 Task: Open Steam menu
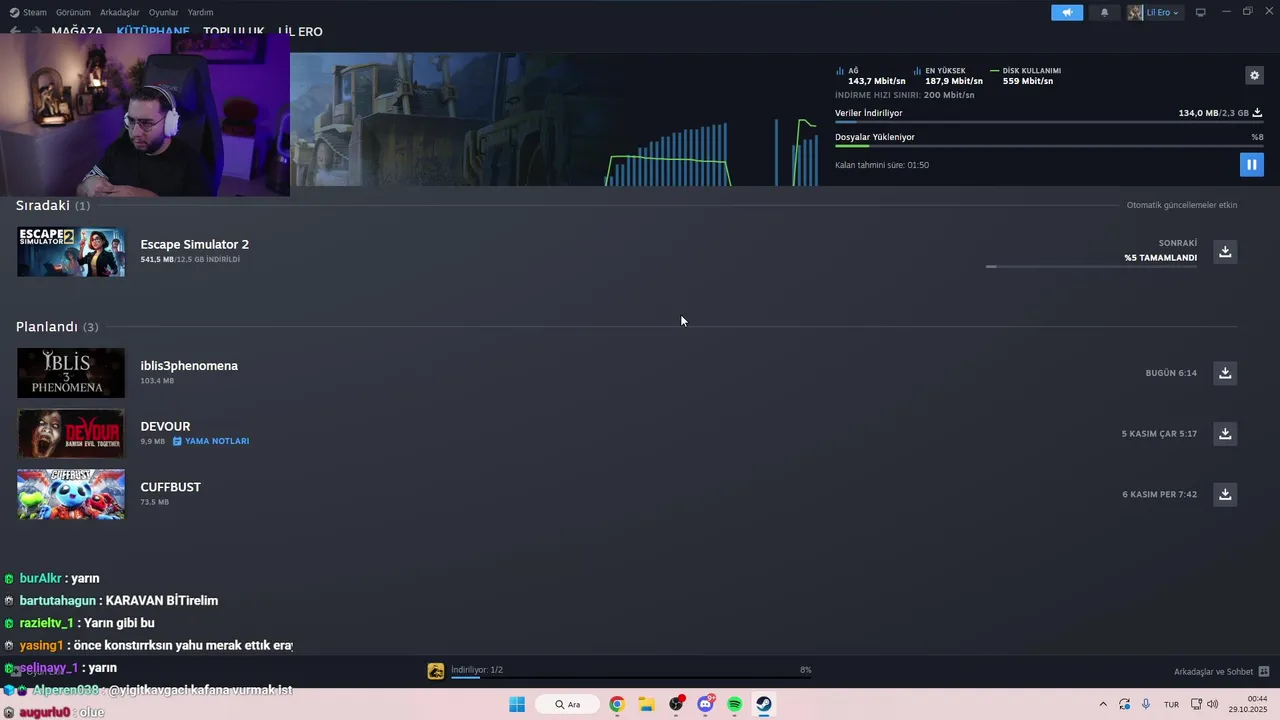tap(28, 12)
